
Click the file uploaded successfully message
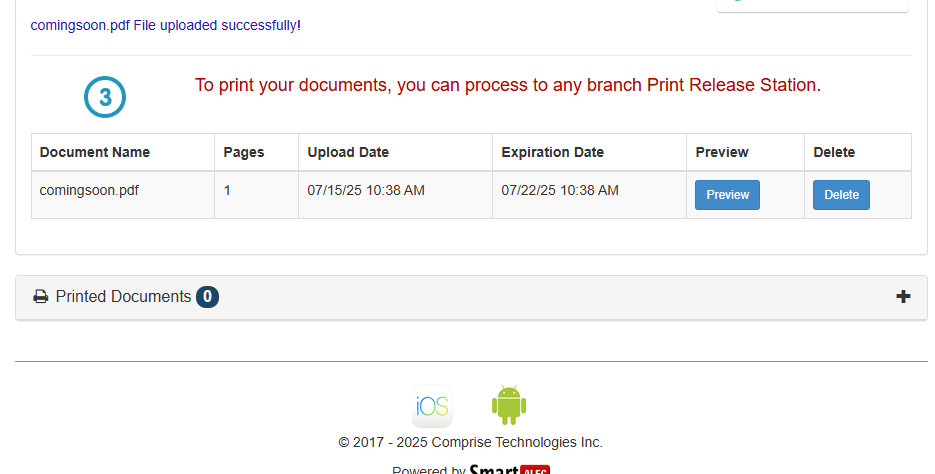click(166, 25)
